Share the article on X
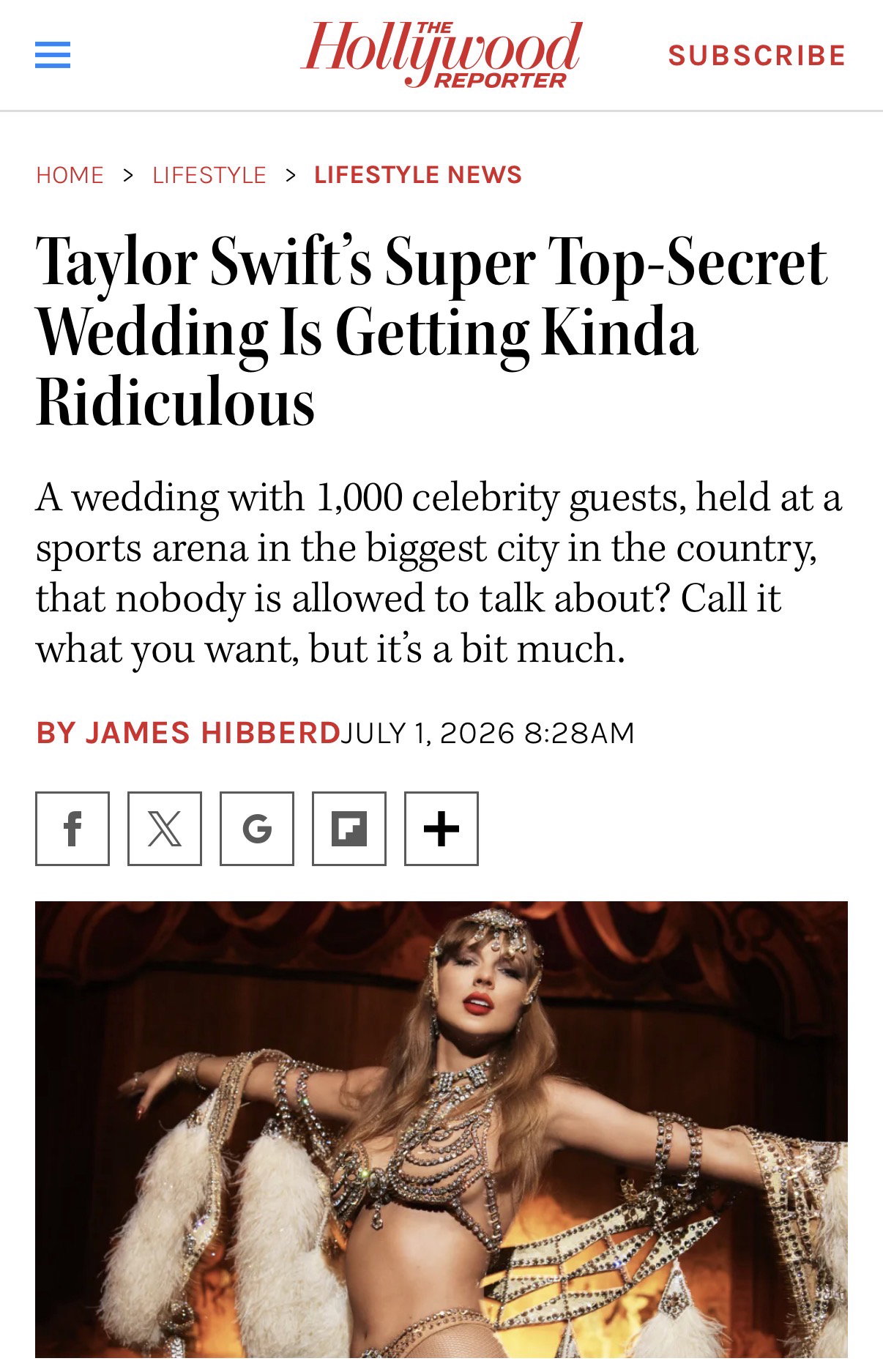The height and width of the screenshot is (1372, 883). click(165, 829)
